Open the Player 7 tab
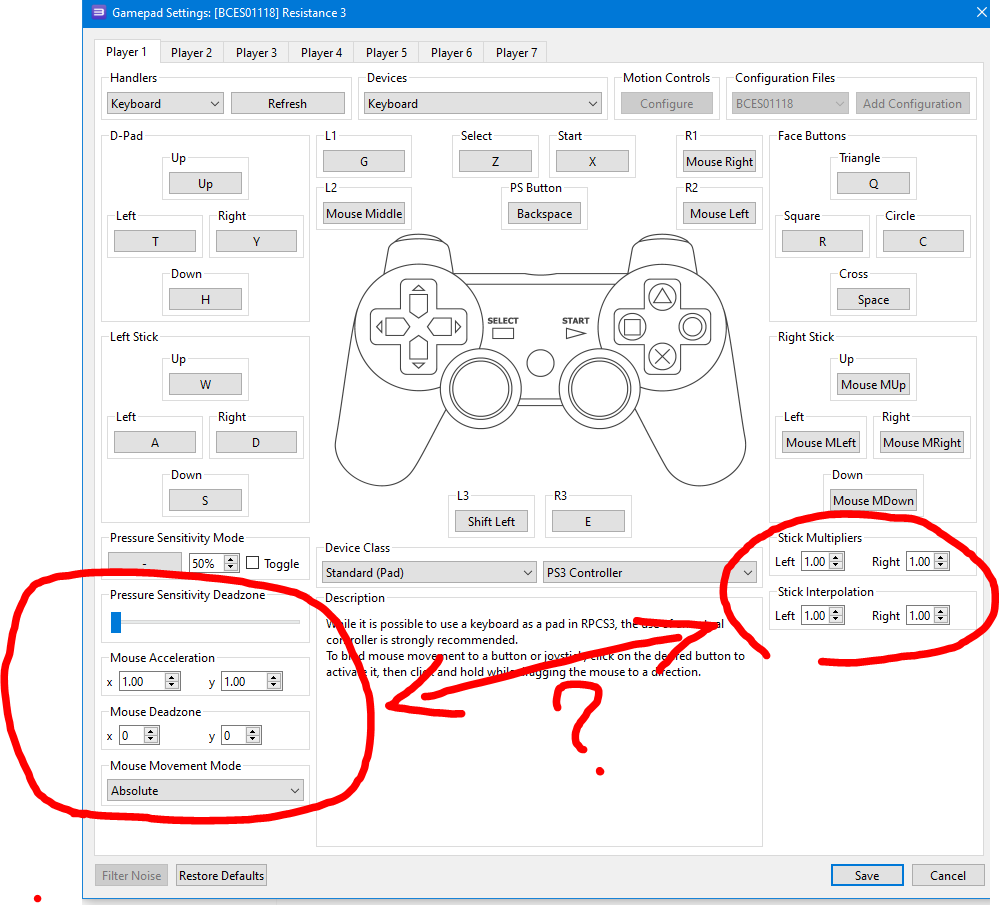Screen dimensions: 999x905 click(x=516, y=53)
